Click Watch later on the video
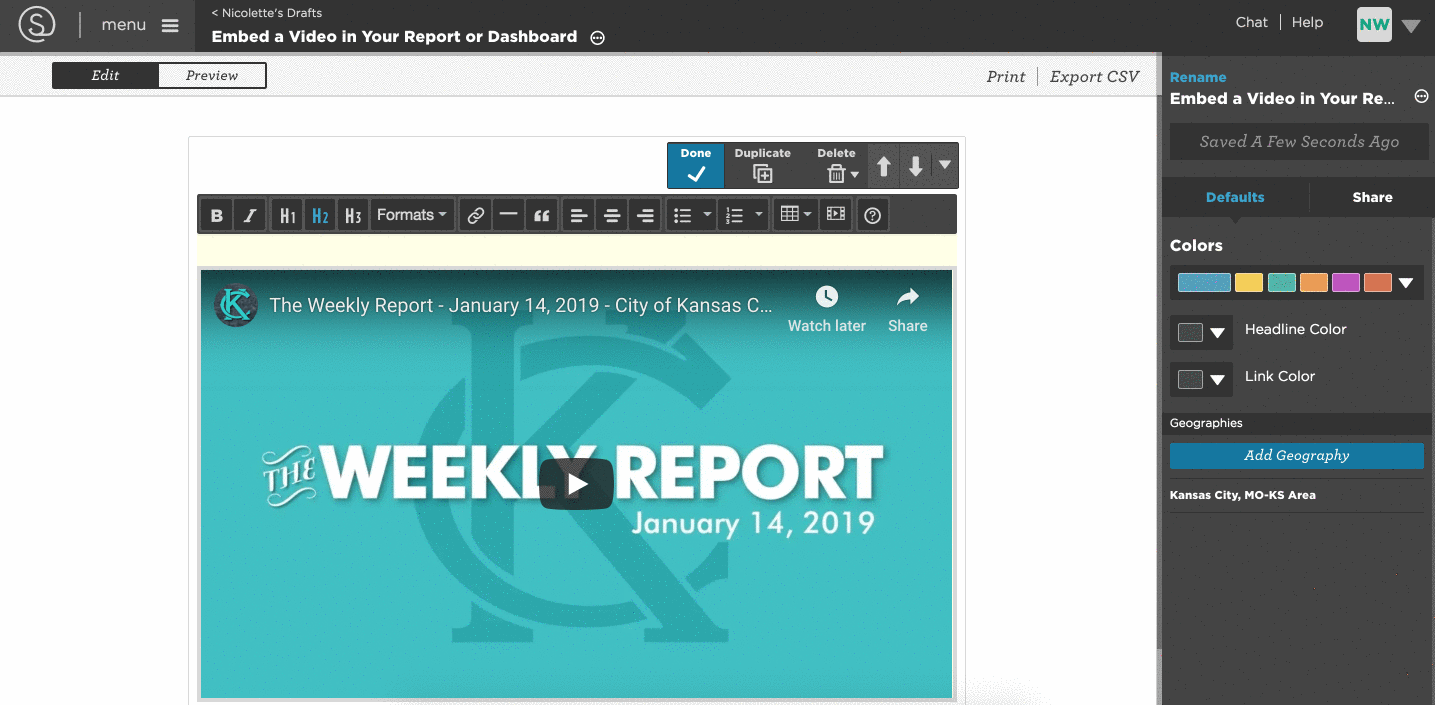The height and width of the screenshot is (705, 1435). tap(827, 309)
